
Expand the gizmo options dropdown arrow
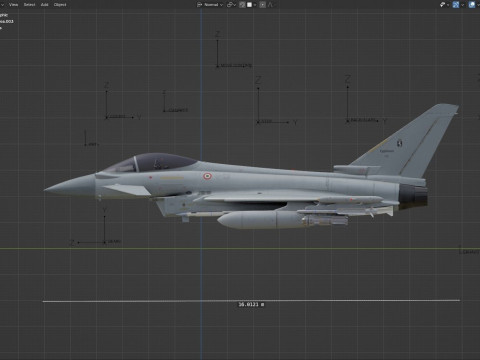pyautogui.click(x=463, y=5)
